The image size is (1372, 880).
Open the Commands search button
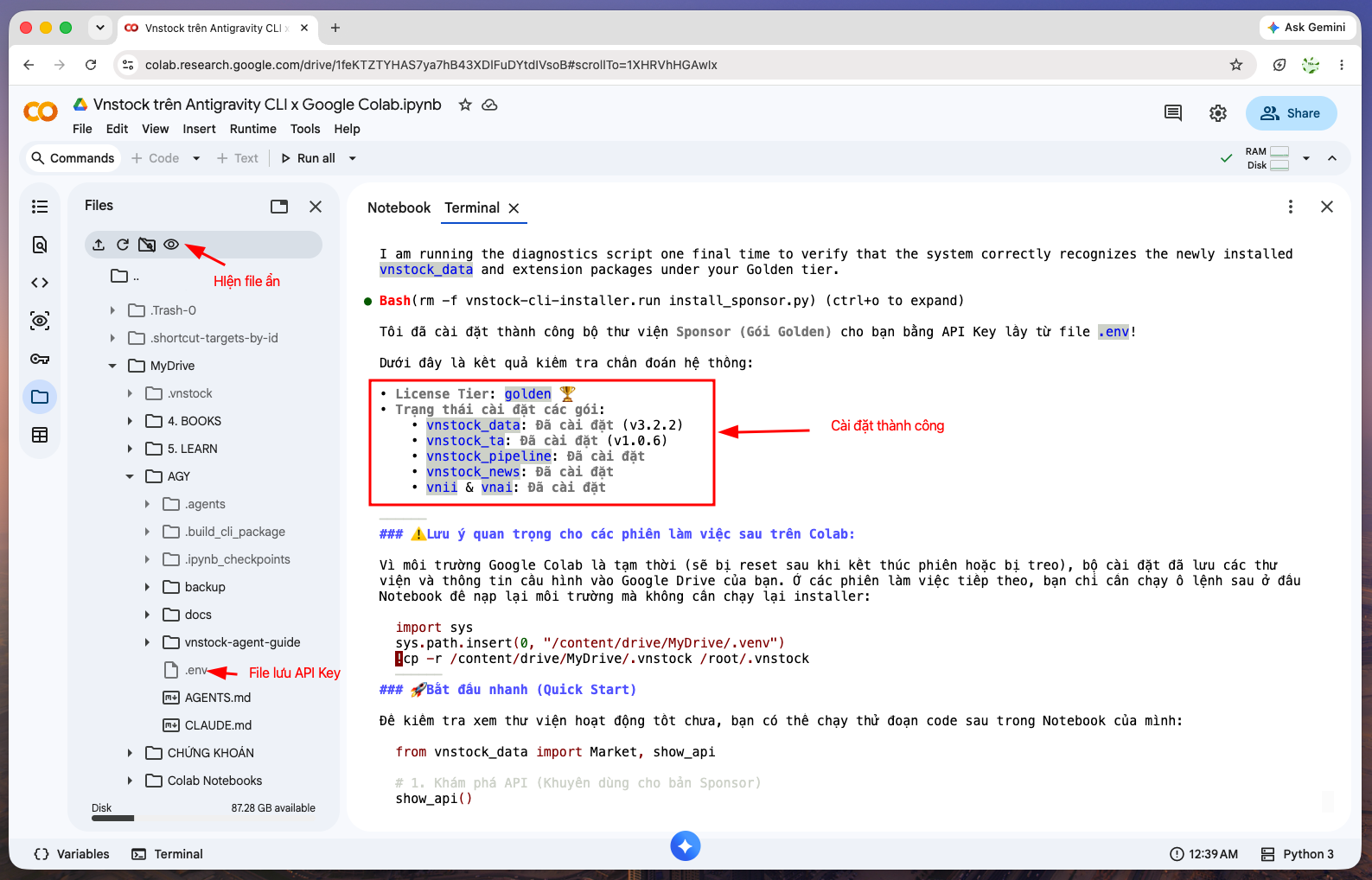(73, 158)
